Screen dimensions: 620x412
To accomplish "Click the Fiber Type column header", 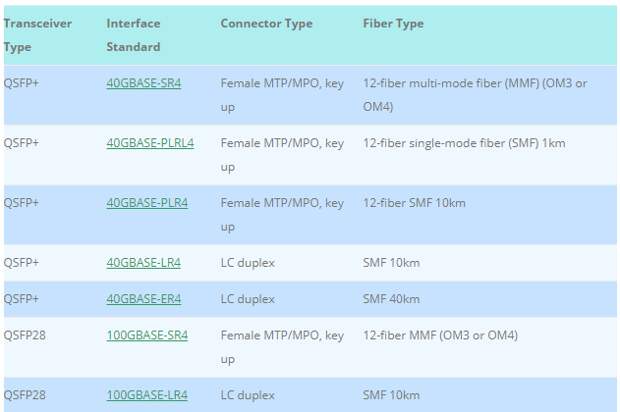I will [x=393, y=24].
